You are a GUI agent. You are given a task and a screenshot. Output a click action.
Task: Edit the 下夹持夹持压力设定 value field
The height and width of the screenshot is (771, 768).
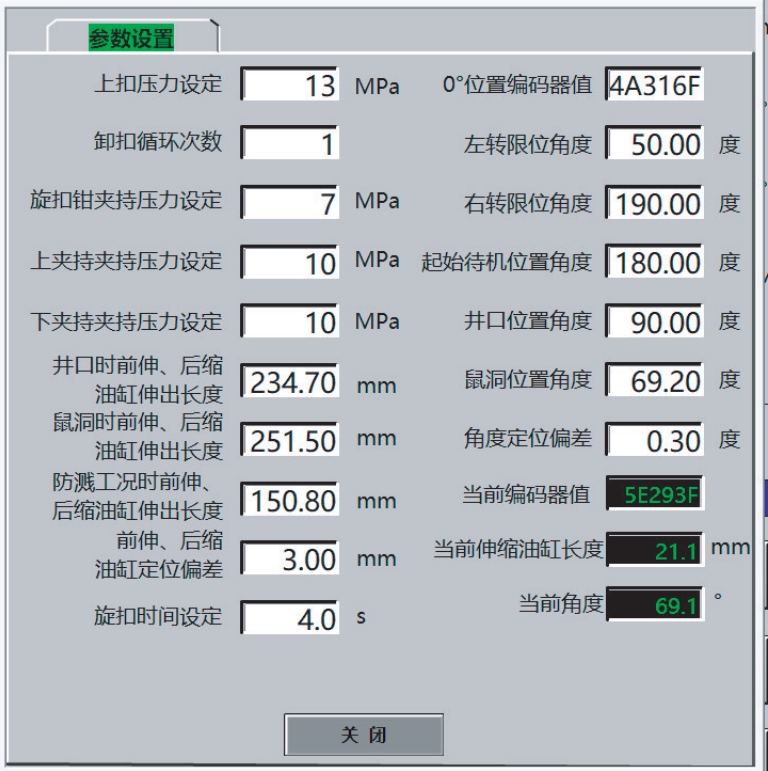290,321
